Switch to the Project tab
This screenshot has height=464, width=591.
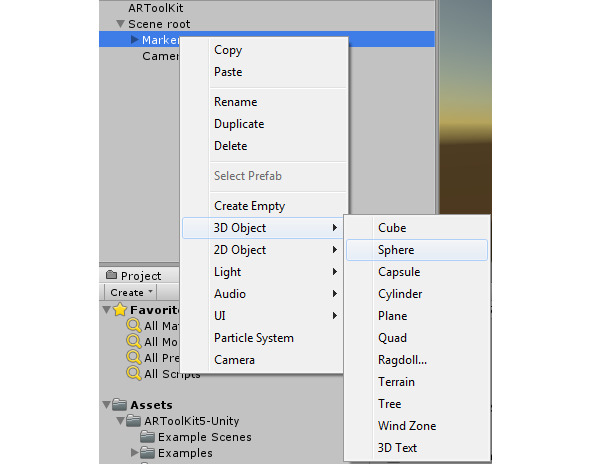134,276
